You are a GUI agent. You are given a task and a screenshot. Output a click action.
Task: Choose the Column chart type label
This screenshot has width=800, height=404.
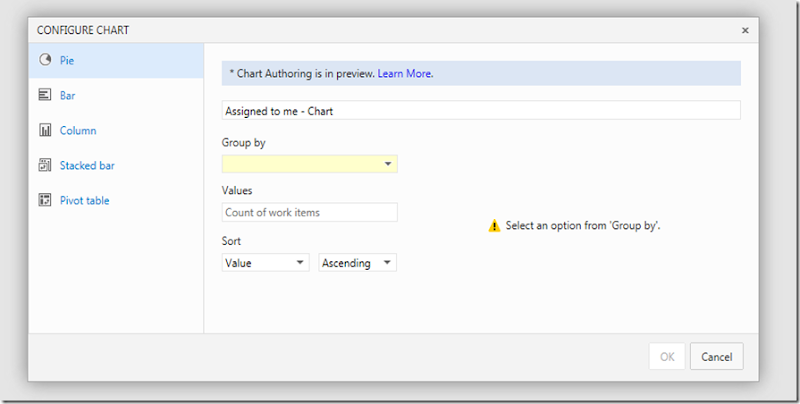coord(78,130)
